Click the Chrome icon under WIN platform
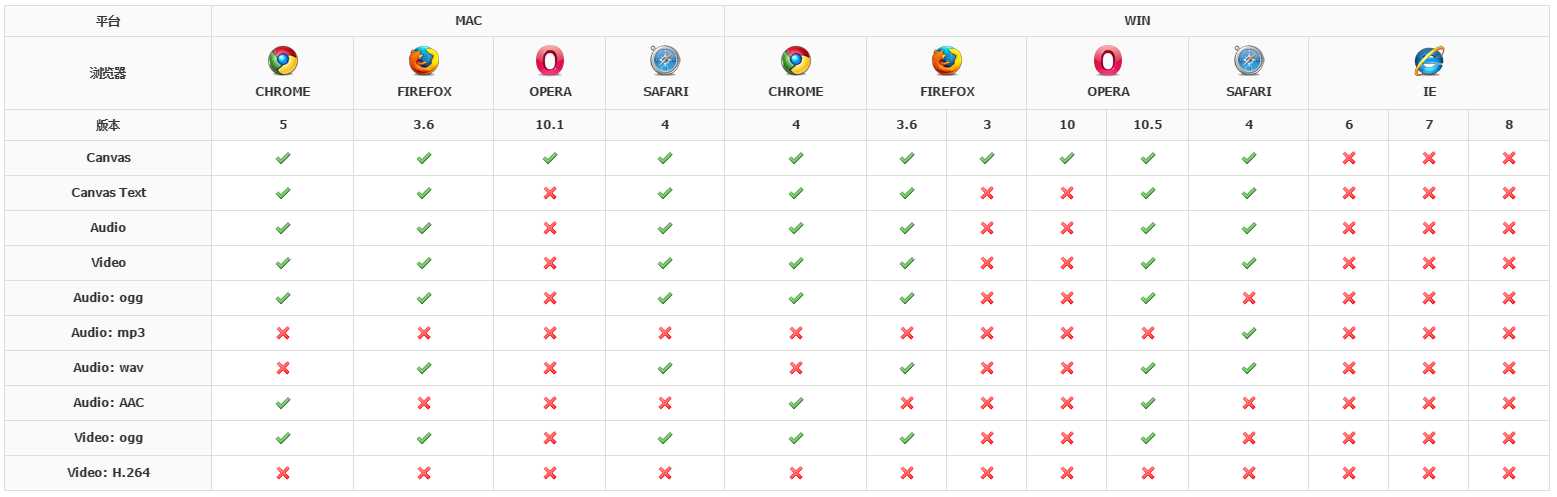The image size is (1557, 497). pos(796,62)
